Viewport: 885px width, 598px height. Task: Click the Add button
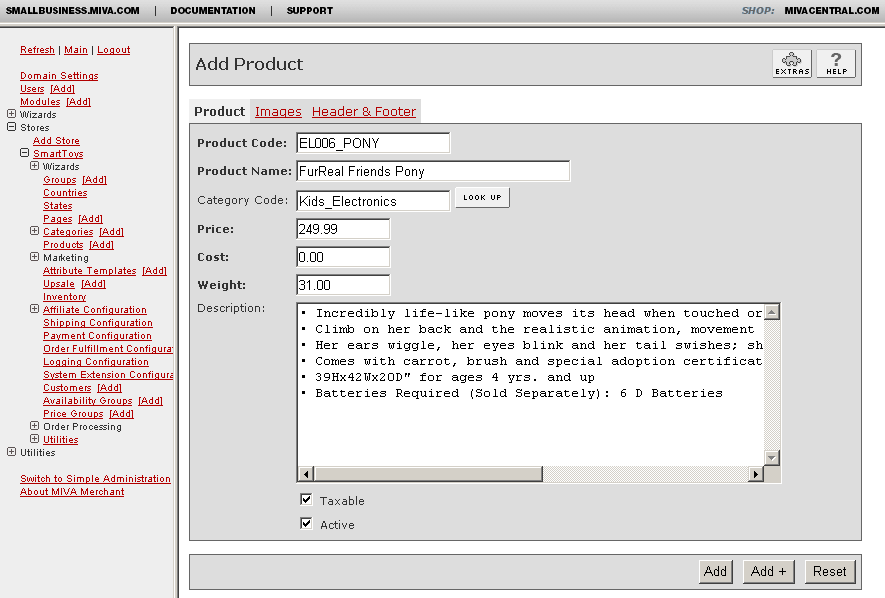(715, 571)
